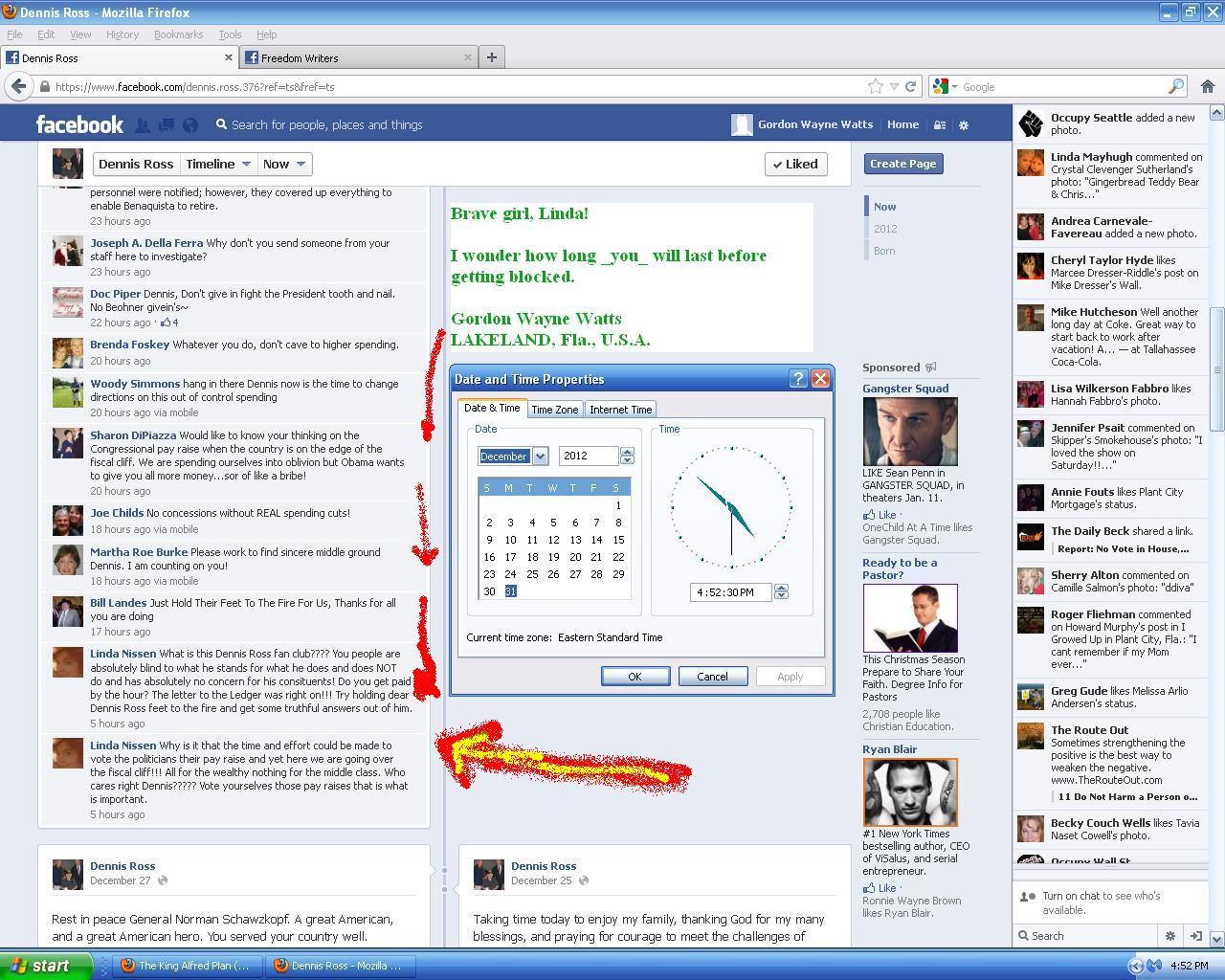The height and width of the screenshot is (980, 1225).
Task: Jump to Born in the timeline navigator
Action: 884,251
